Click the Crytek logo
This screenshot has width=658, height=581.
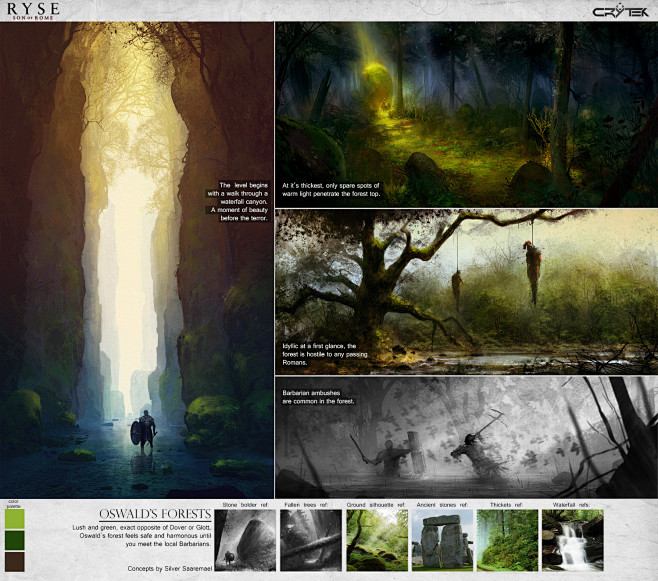pos(620,12)
